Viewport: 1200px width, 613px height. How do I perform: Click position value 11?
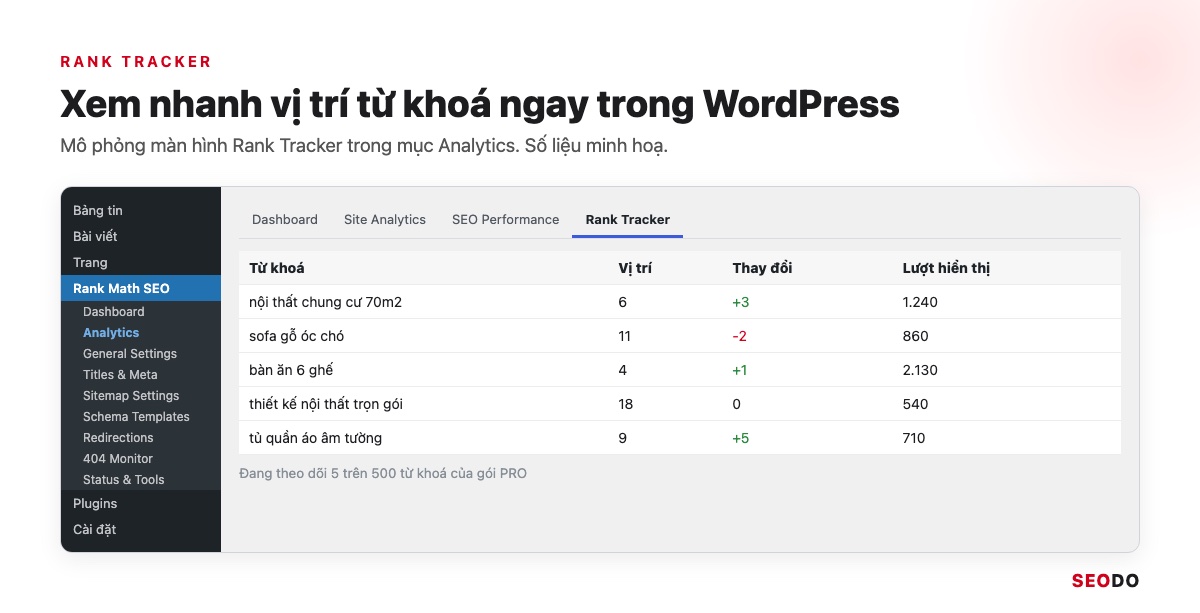(625, 336)
